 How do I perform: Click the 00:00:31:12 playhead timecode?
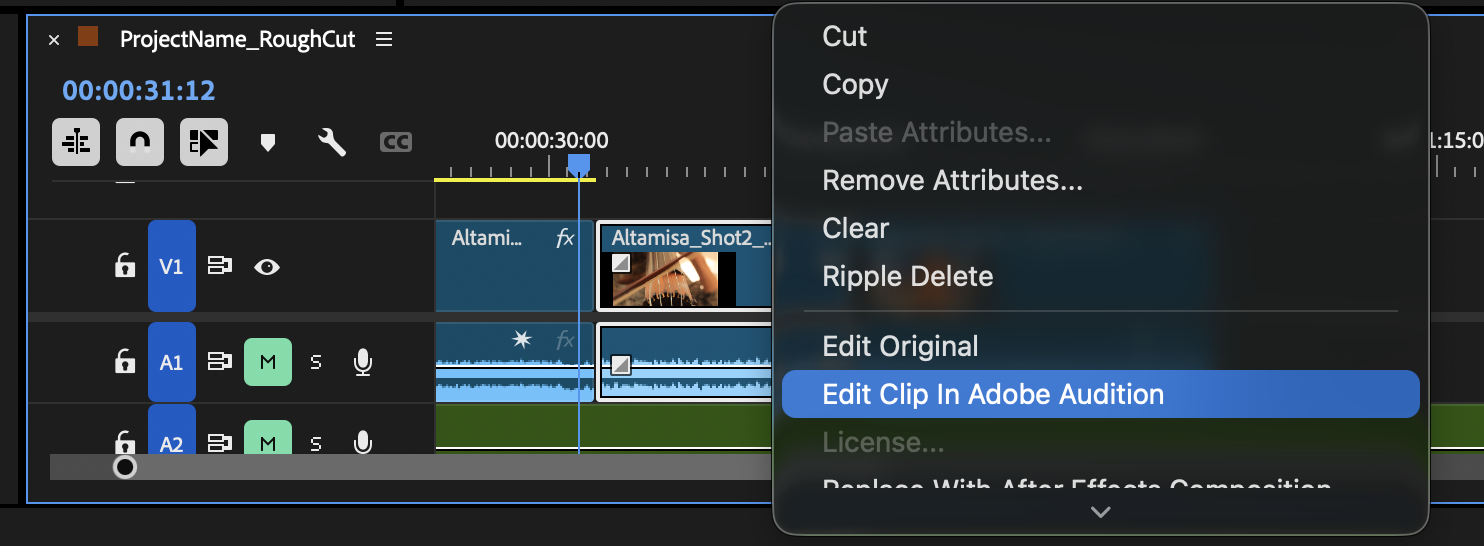[x=139, y=90]
